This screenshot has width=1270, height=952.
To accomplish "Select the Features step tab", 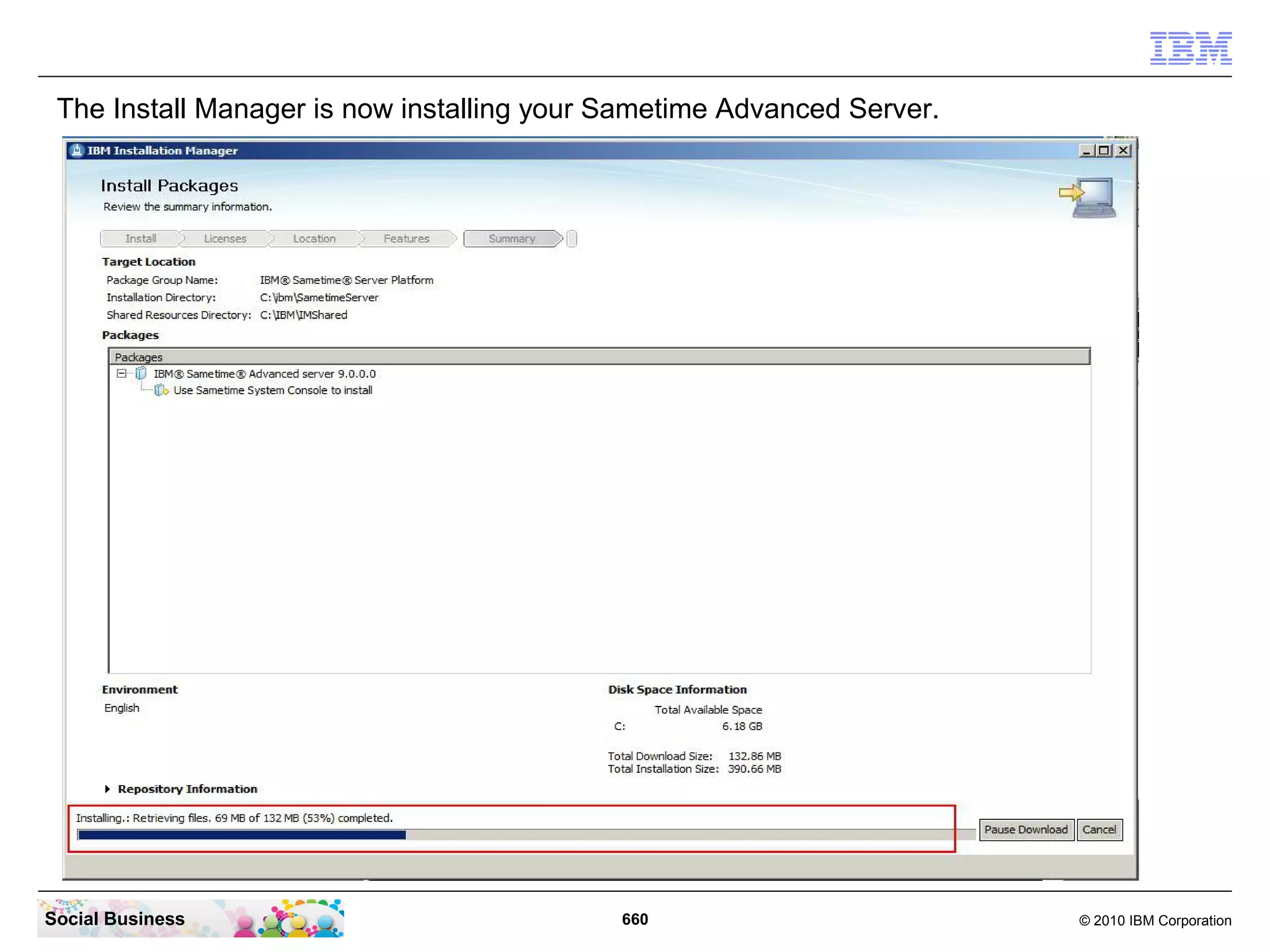I will pyautogui.click(x=406, y=239).
